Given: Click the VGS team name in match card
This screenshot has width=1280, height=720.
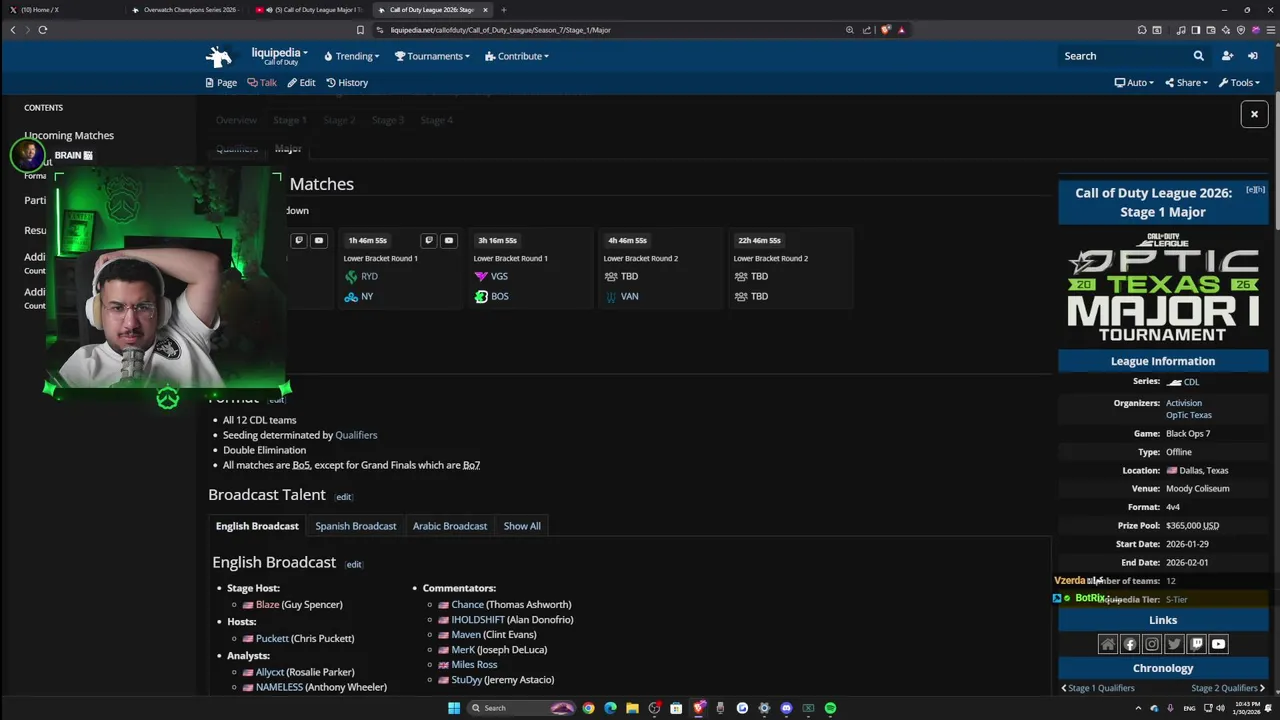Looking at the screenshot, I should click(499, 277).
